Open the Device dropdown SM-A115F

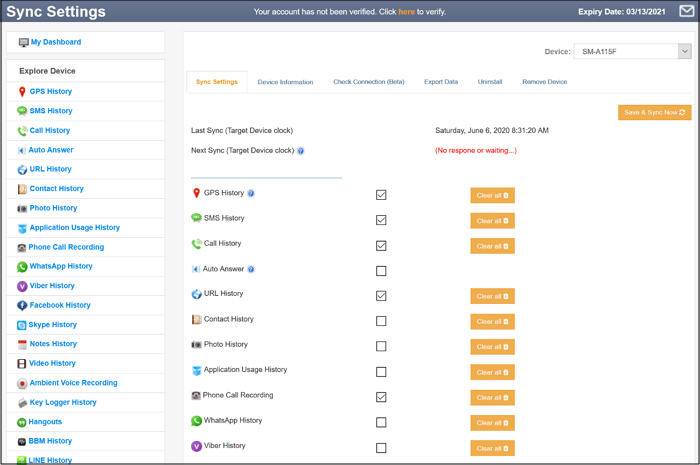pos(633,51)
